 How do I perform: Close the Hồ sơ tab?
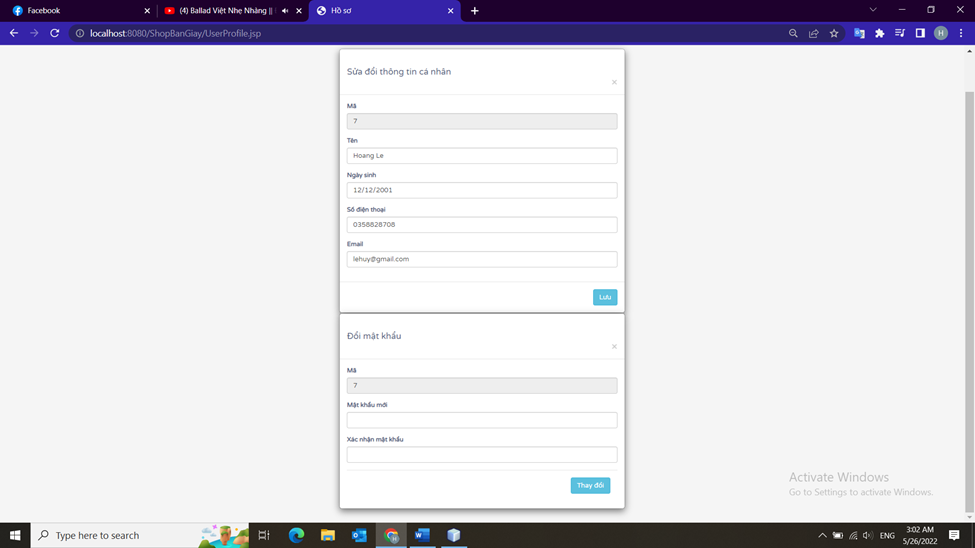tap(450, 11)
